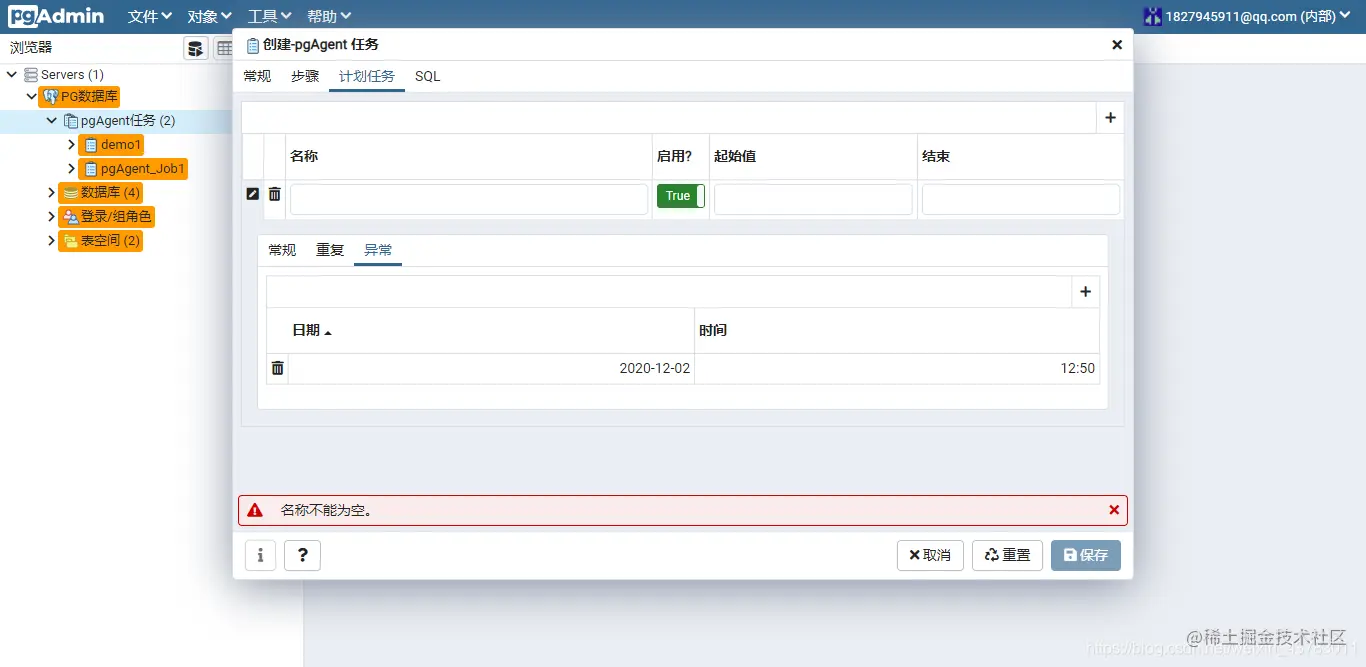Switch to the SQL tab

click(427, 76)
